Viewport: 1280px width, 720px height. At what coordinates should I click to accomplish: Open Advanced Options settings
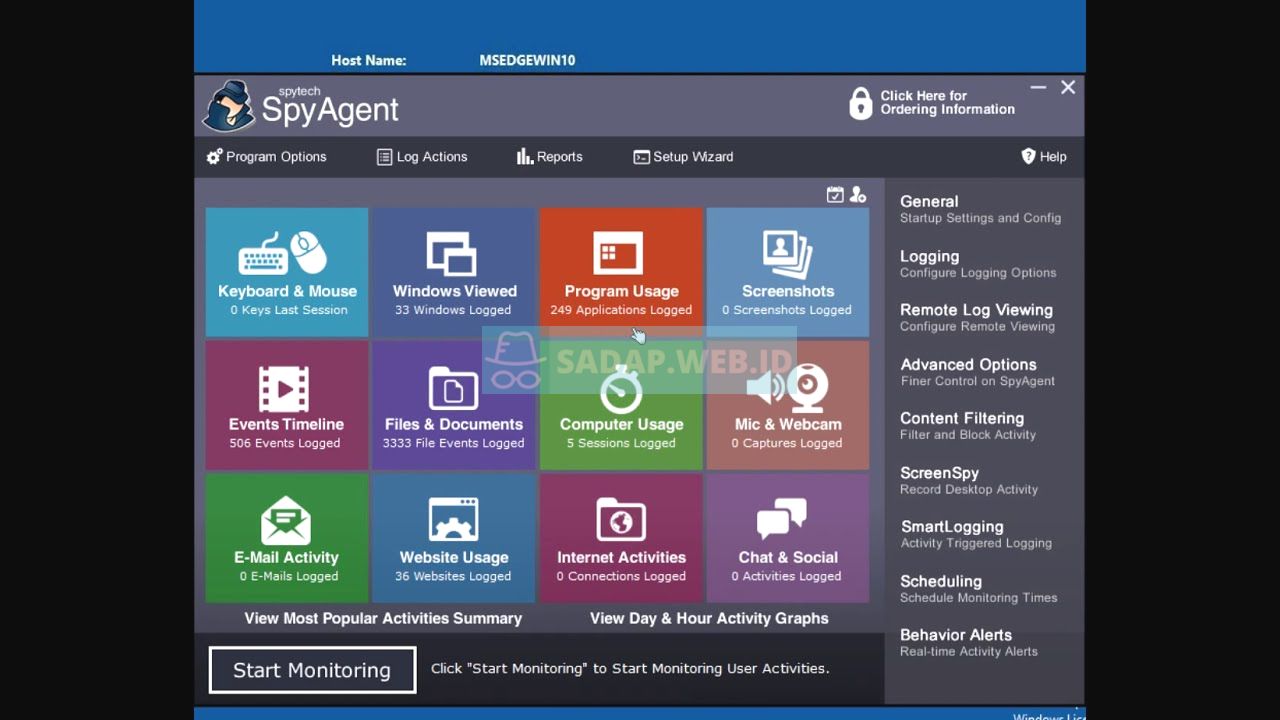pos(977,372)
